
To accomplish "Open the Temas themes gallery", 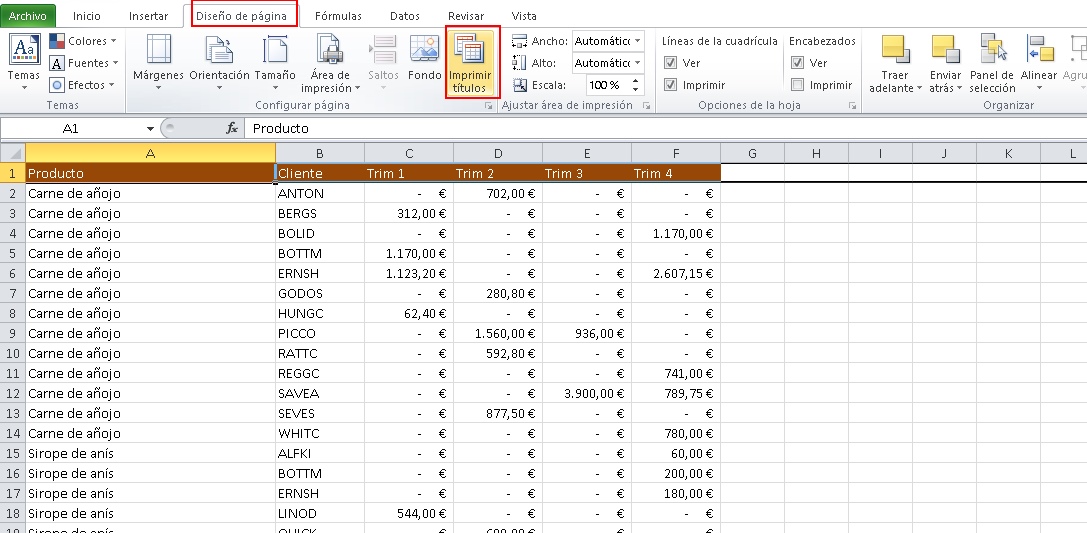I will (24, 52).
